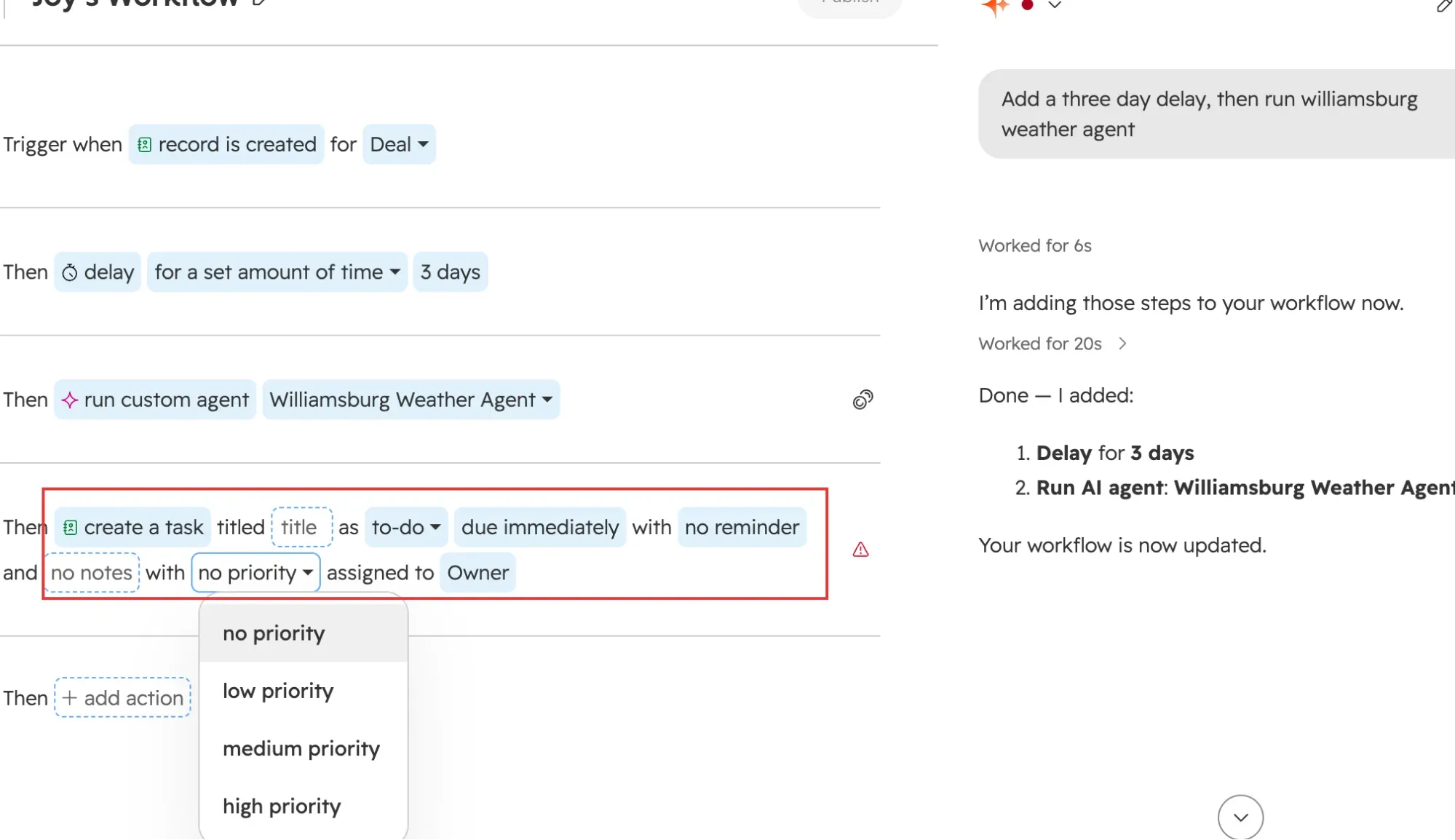Click the no reminder chip

coord(742,527)
